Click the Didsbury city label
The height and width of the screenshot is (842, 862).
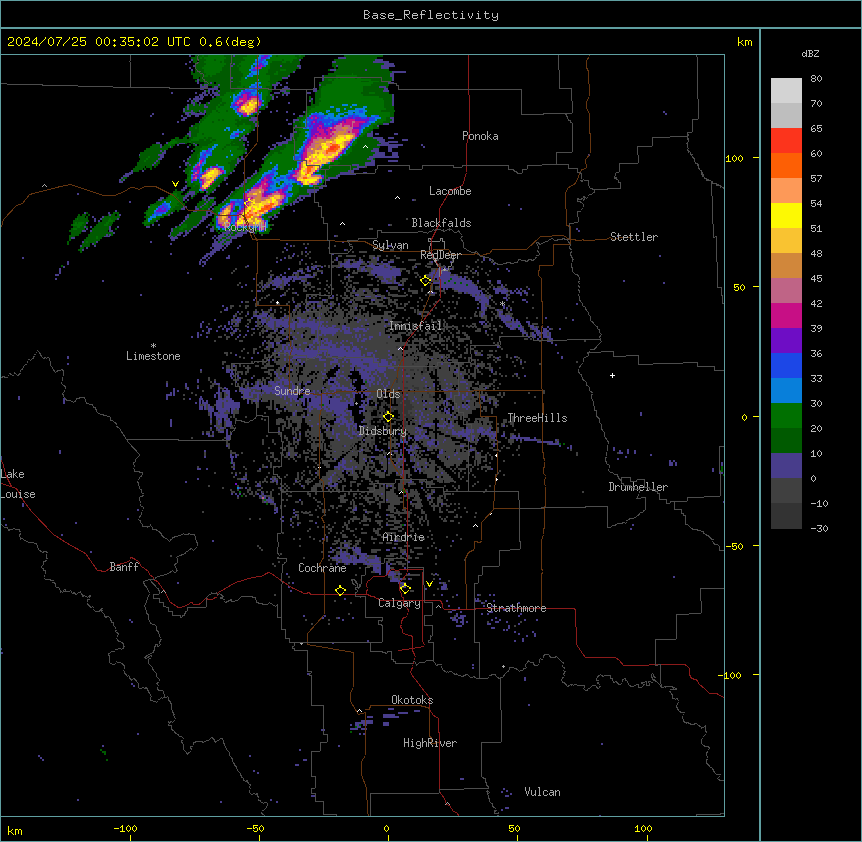[x=382, y=431]
